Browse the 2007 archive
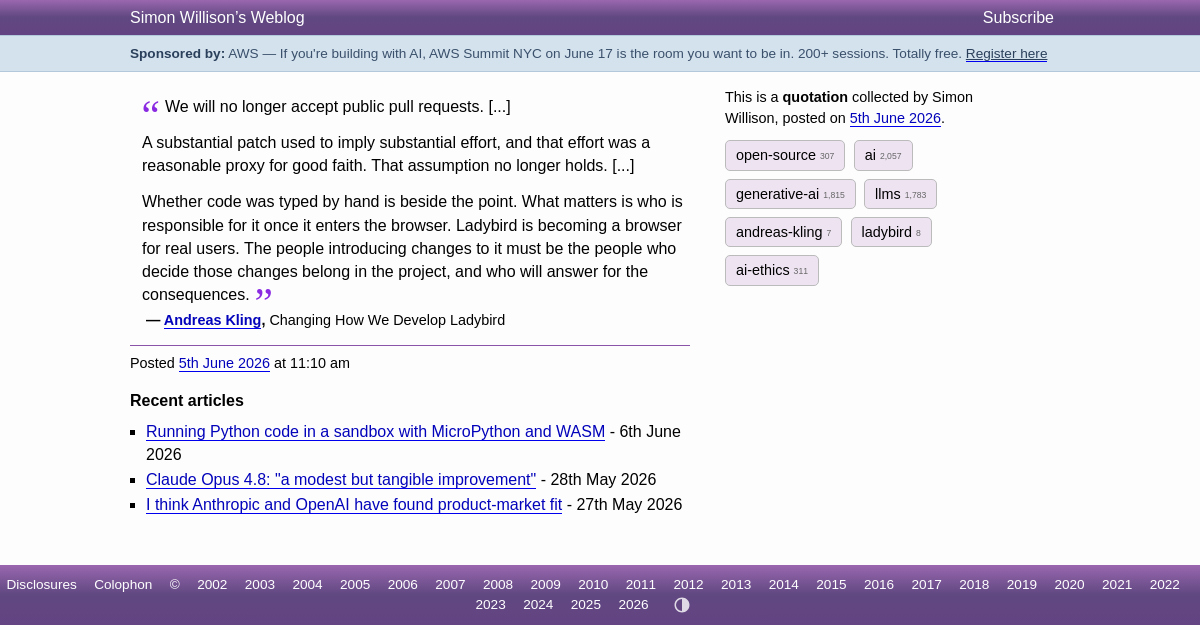 (450, 585)
